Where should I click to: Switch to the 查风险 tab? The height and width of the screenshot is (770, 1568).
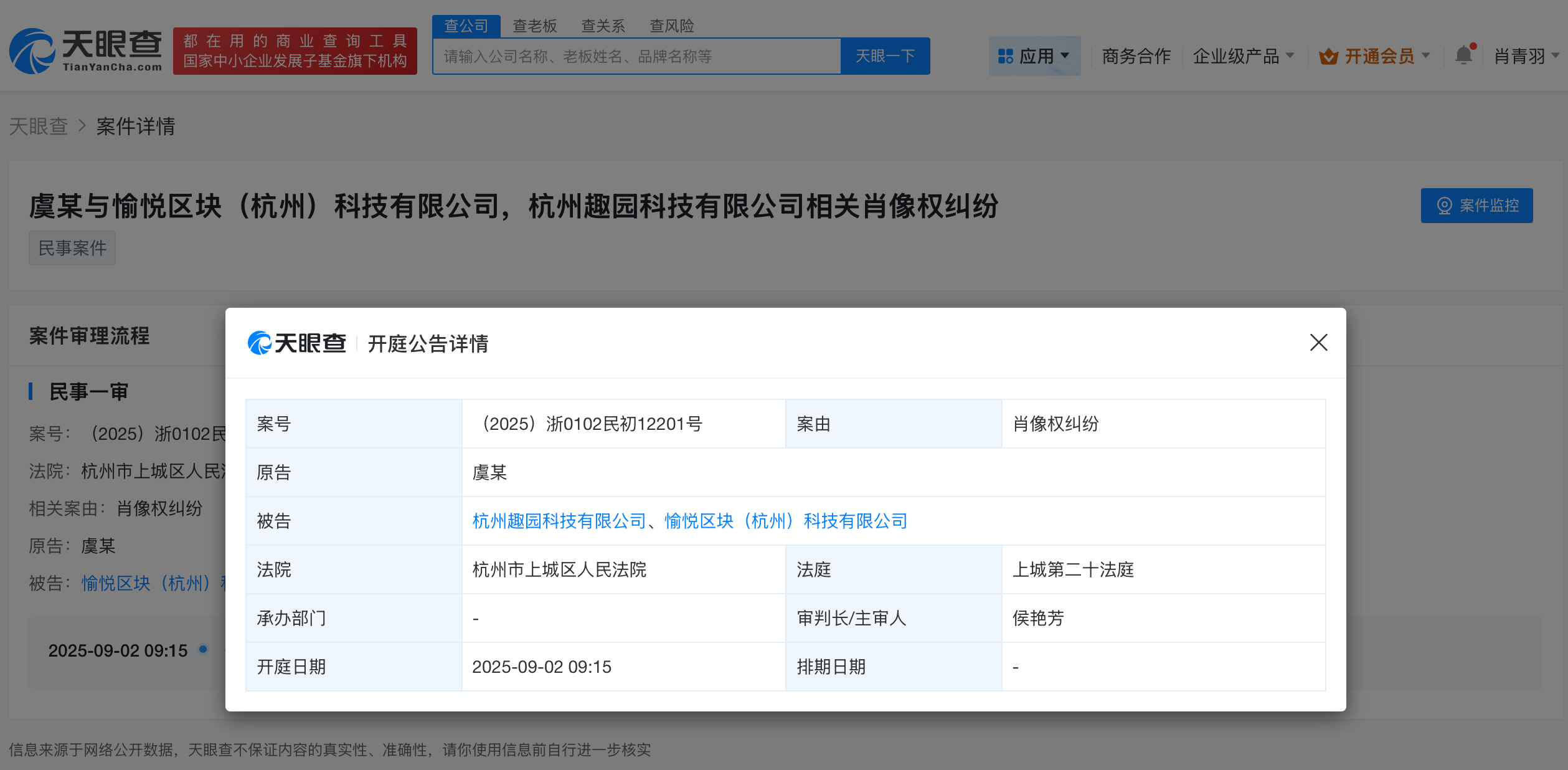pos(671,25)
